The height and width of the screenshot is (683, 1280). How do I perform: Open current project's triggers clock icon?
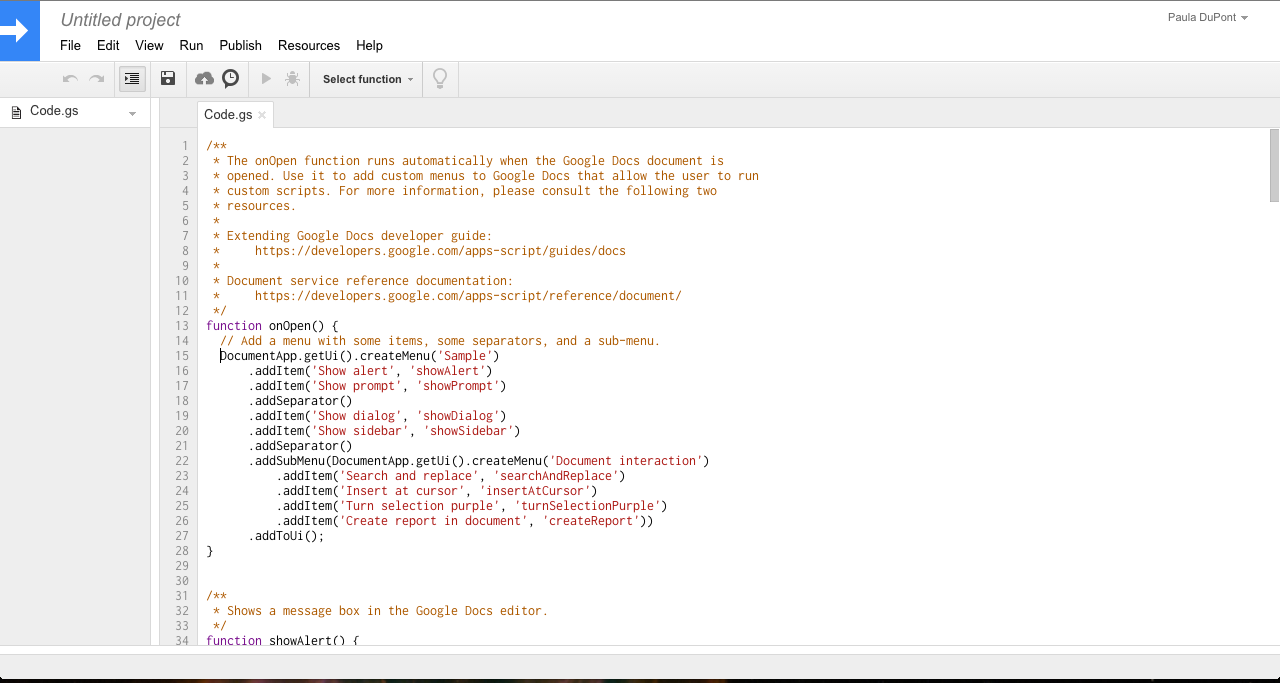pyautogui.click(x=231, y=78)
